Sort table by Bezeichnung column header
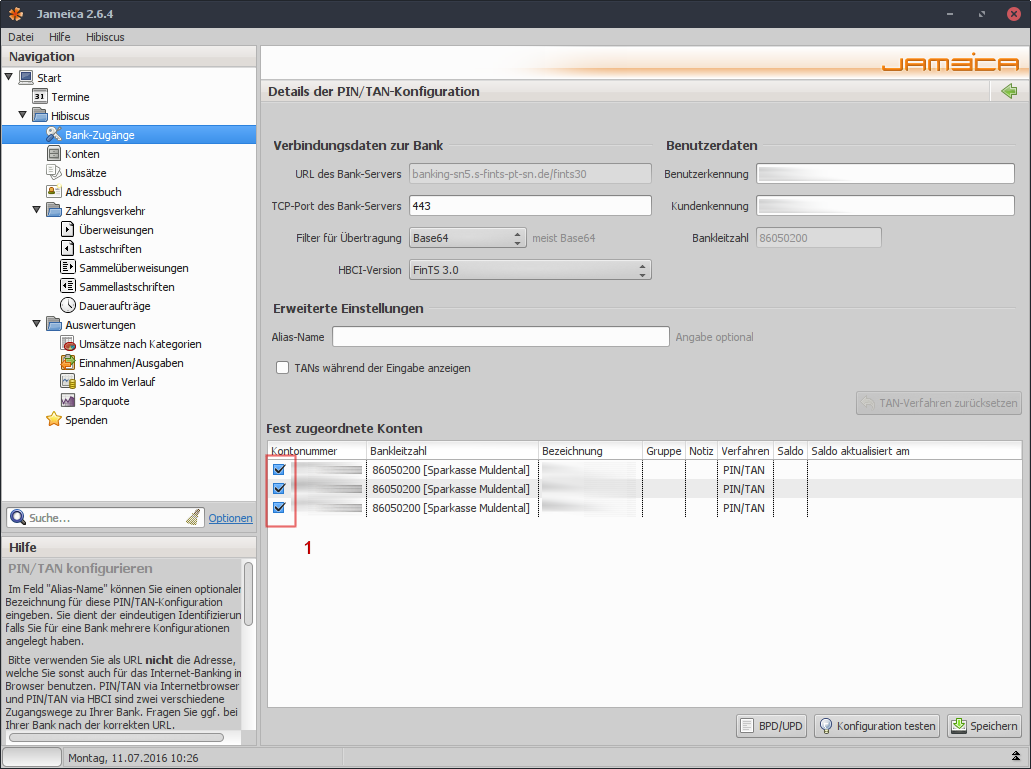1031x769 pixels. click(x=590, y=451)
